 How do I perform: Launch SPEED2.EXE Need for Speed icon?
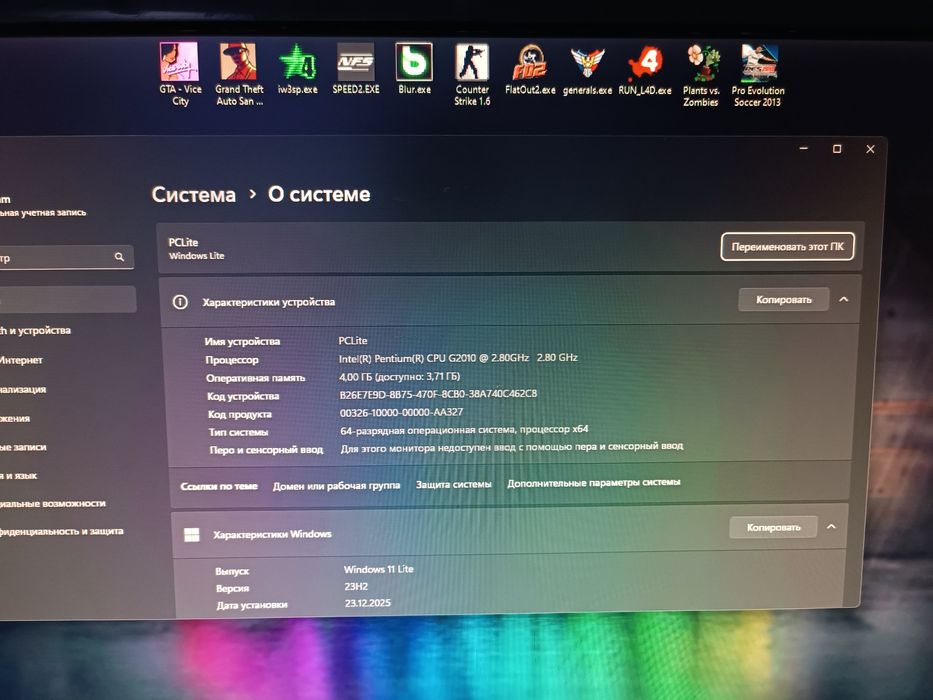click(x=356, y=70)
